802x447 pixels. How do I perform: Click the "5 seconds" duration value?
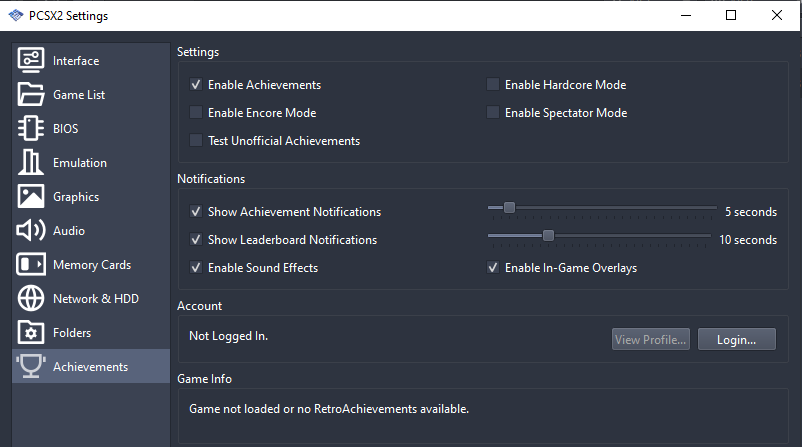click(751, 212)
